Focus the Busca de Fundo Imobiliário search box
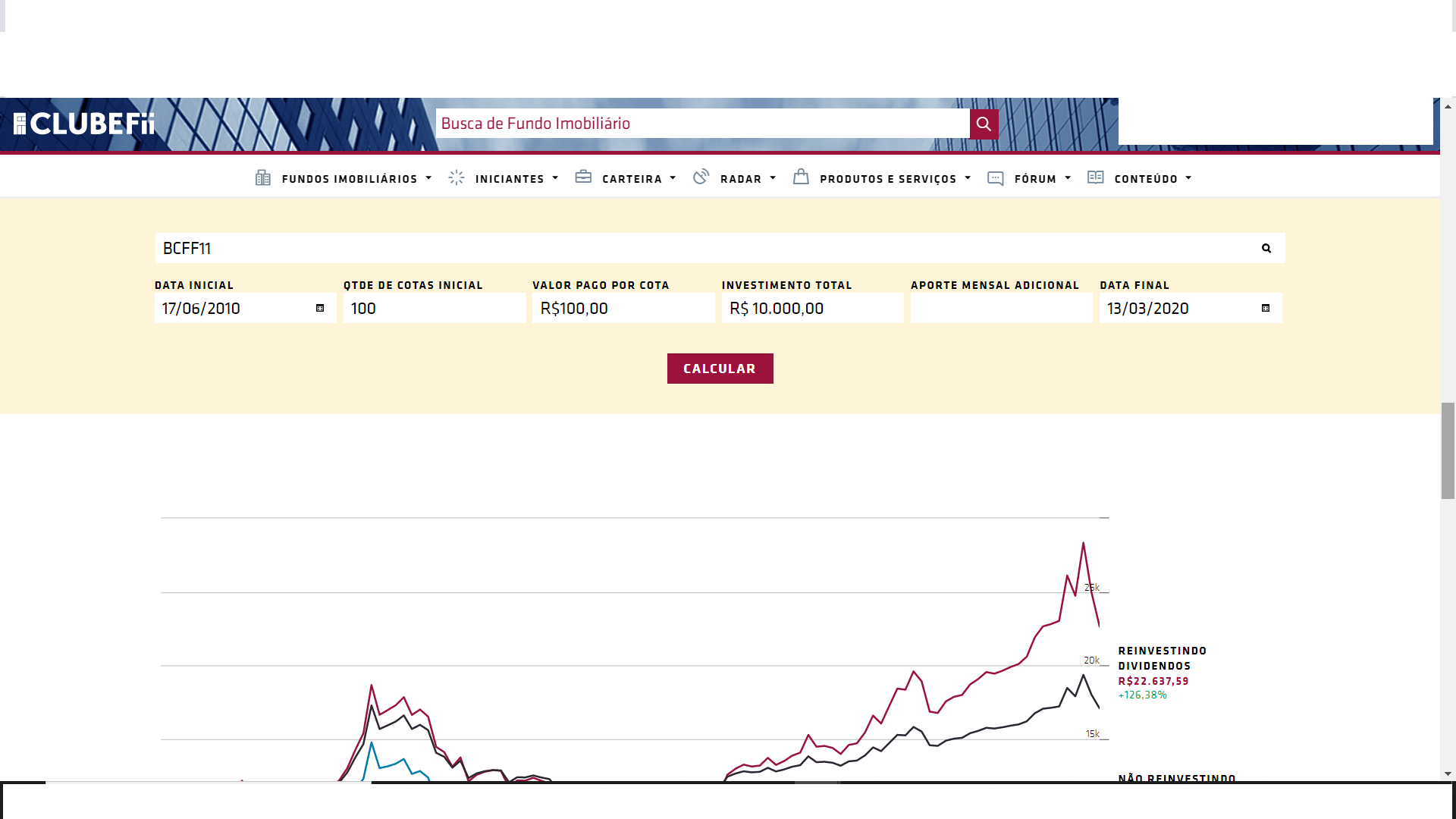1456x819 pixels. coord(703,124)
